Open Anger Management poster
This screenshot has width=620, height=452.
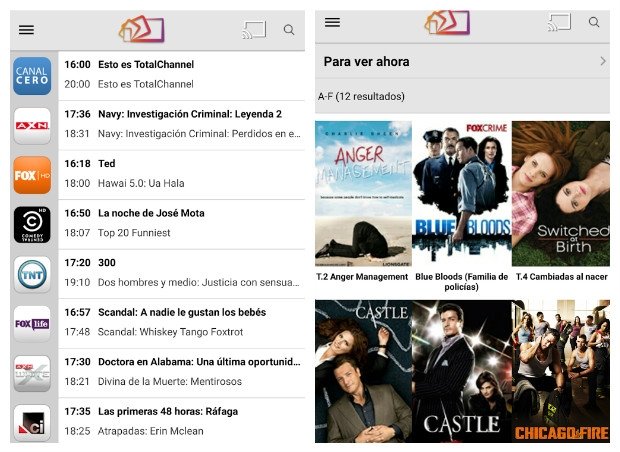coord(363,194)
